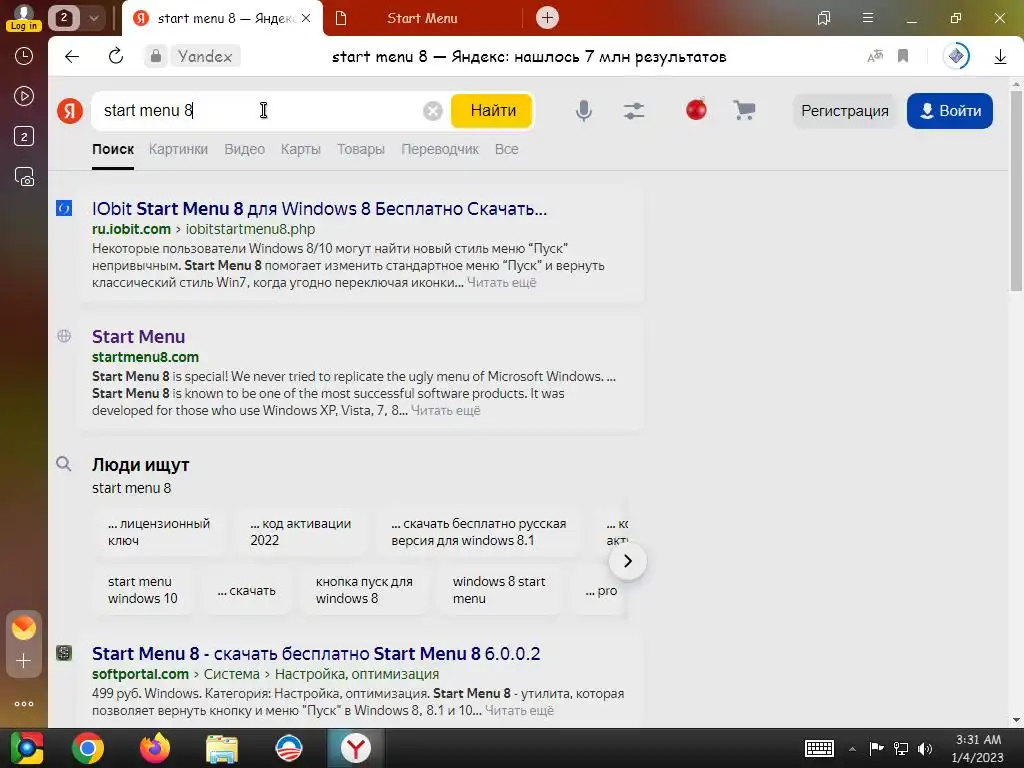Click the Yandex site label in address bar

tap(204, 56)
